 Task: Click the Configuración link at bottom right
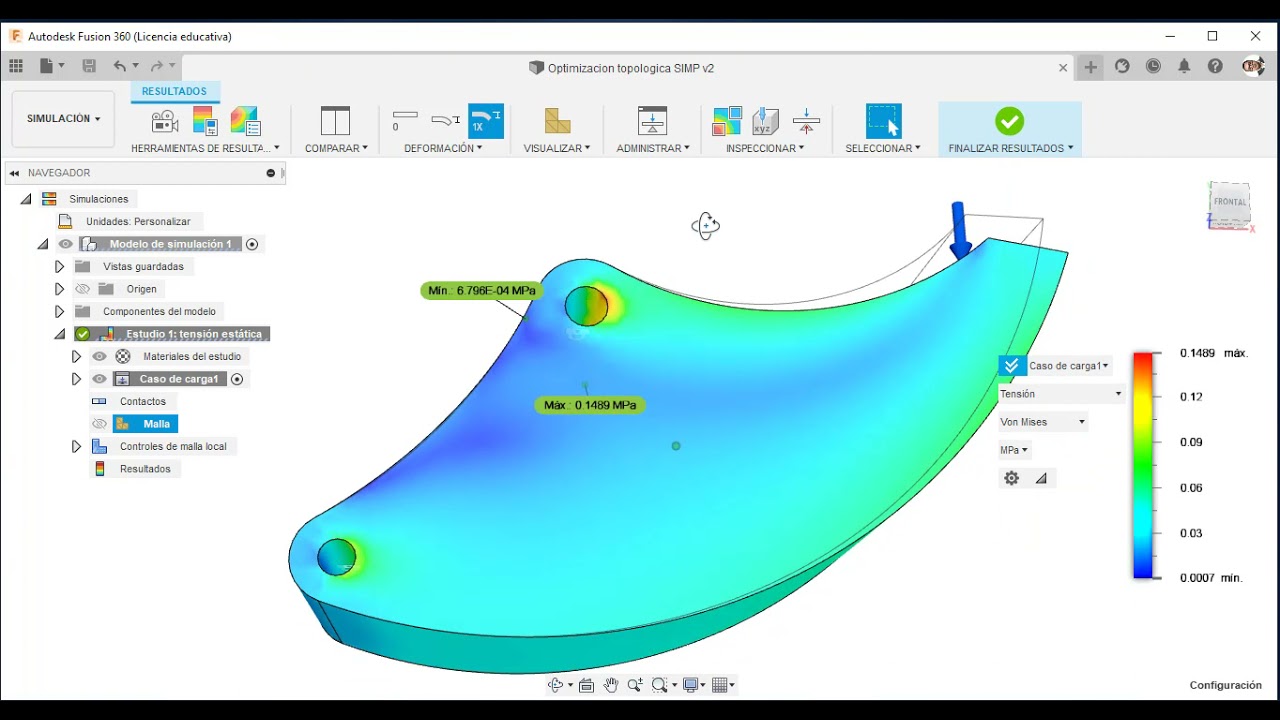(x=1226, y=685)
